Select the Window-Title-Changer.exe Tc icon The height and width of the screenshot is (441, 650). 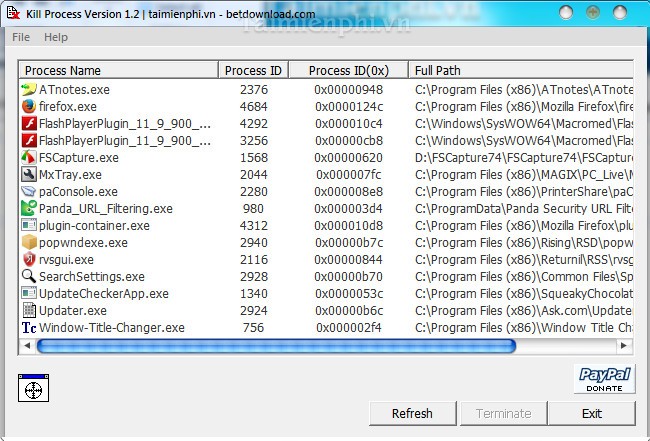29,328
